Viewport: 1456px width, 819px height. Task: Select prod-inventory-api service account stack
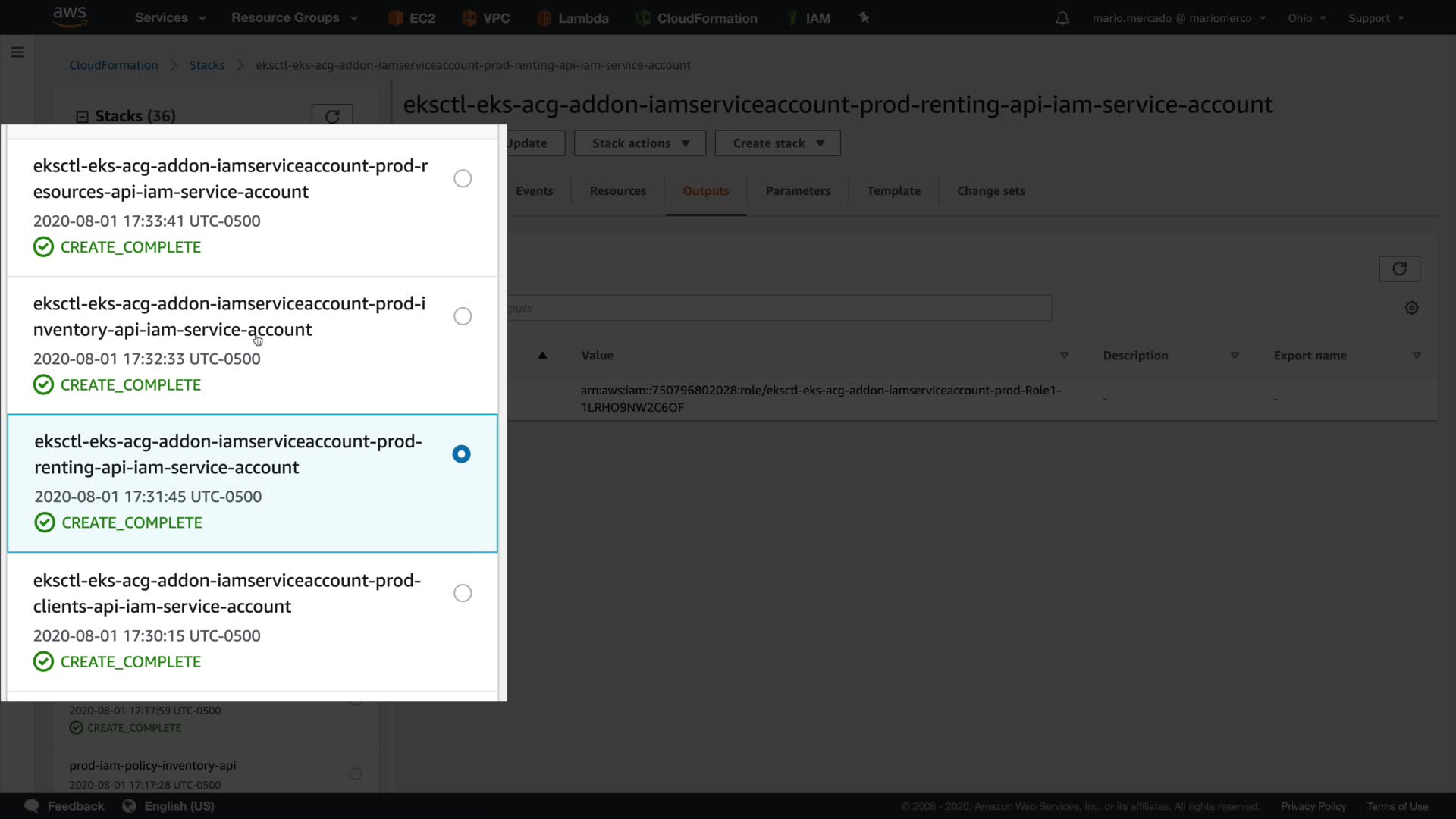(x=463, y=316)
